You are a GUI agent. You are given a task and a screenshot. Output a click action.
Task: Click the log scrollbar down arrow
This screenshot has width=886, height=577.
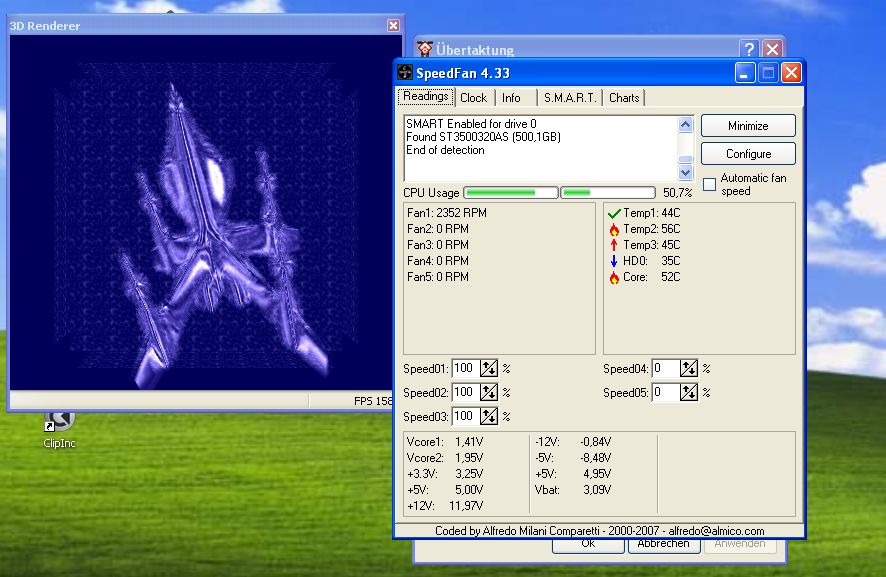pyautogui.click(x=685, y=172)
